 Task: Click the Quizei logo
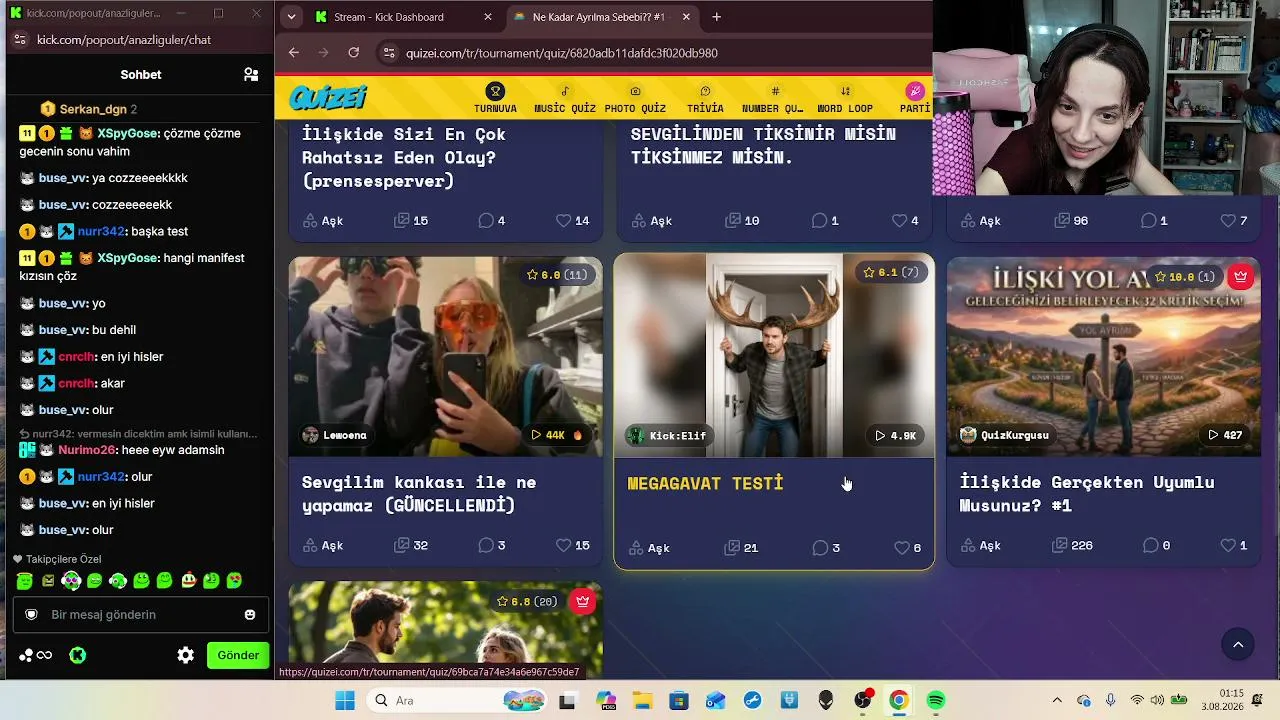click(328, 98)
